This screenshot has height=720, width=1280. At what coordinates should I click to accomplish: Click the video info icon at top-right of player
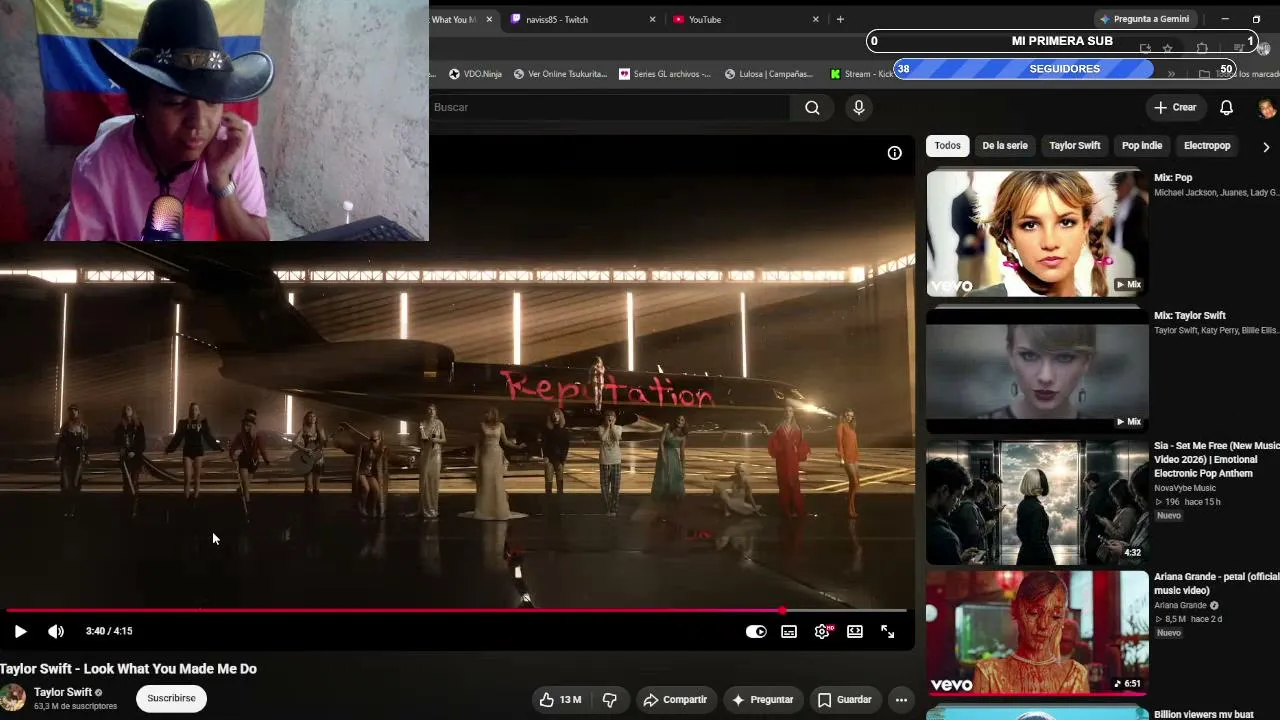(894, 153)
